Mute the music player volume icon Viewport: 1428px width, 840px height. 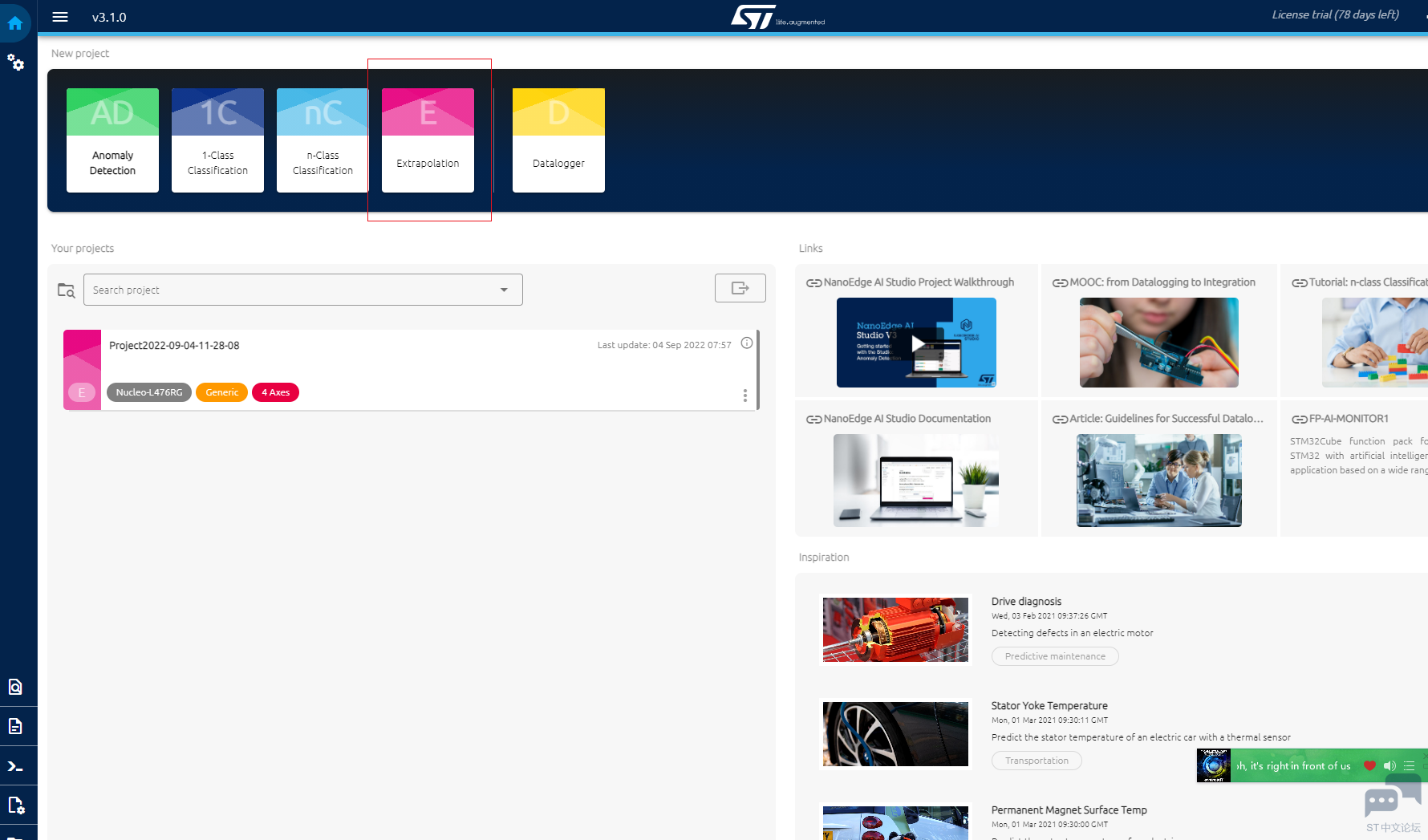click(x=1389, y=765)
